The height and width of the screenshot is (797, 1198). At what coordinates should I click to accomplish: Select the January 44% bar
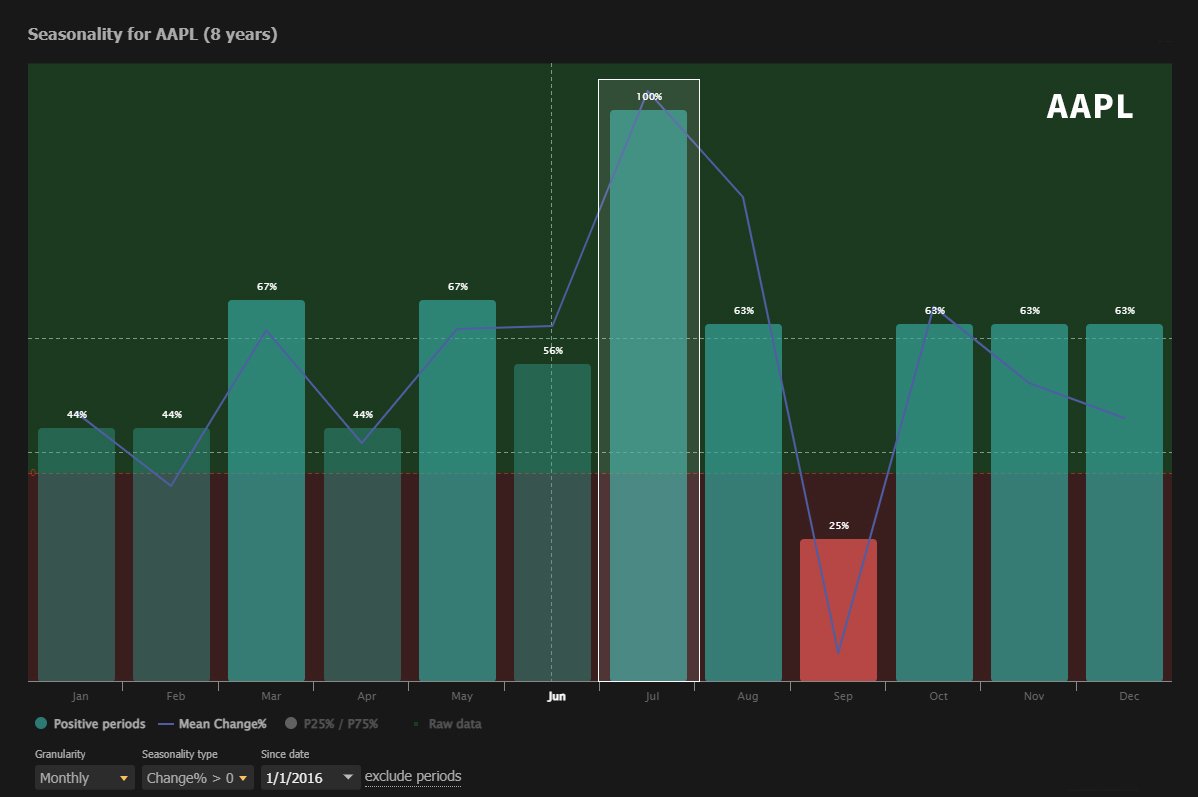[76, 554]
